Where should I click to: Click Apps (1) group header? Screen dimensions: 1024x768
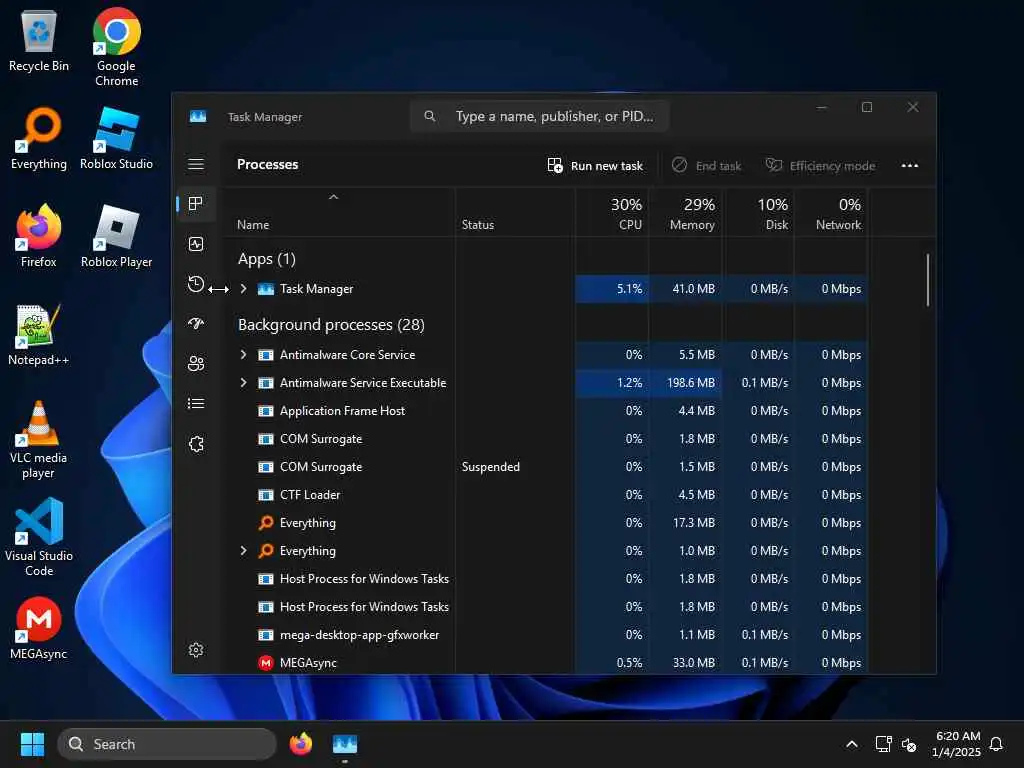tap(266, 259)
